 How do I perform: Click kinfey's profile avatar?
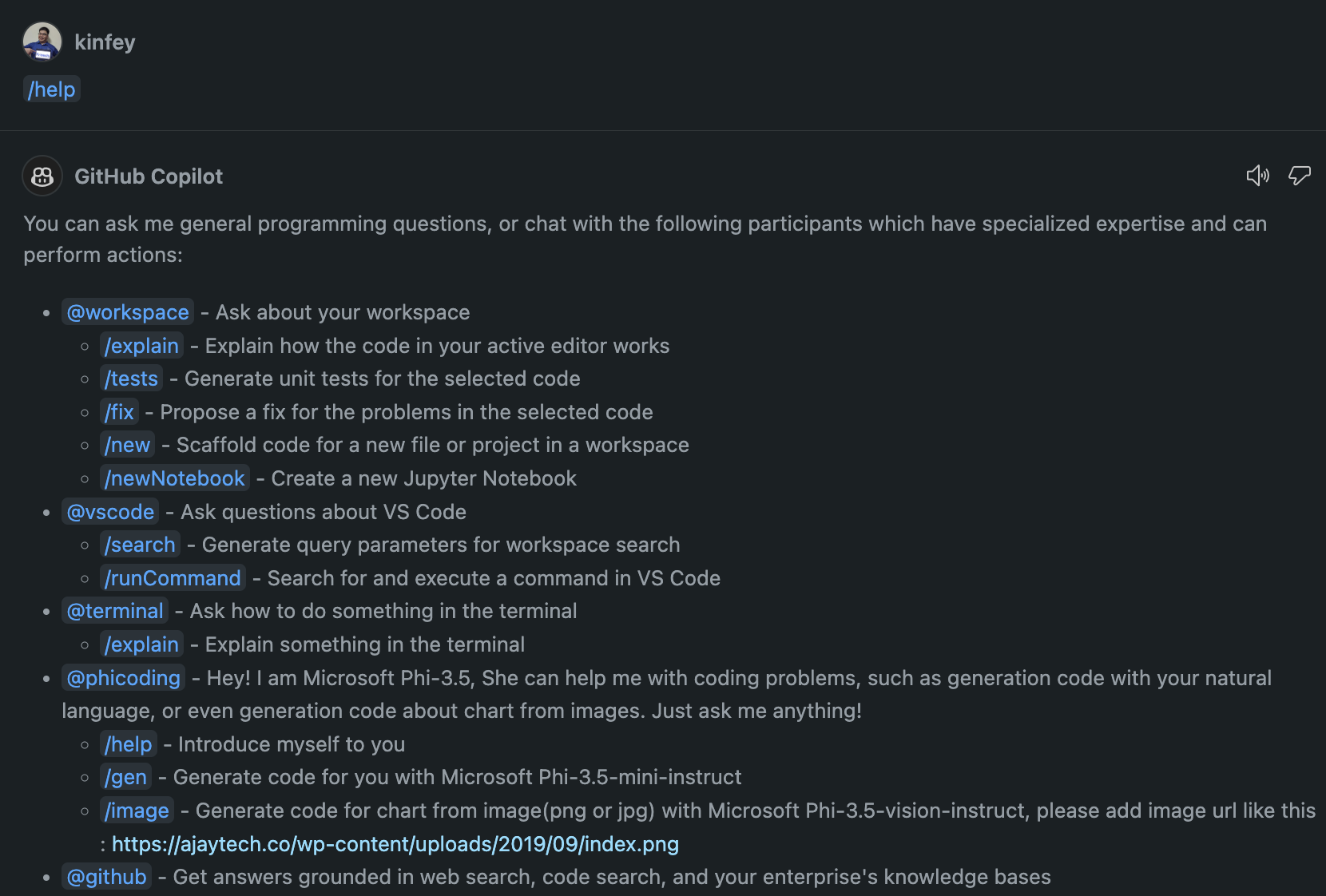(x=42, y=42)
